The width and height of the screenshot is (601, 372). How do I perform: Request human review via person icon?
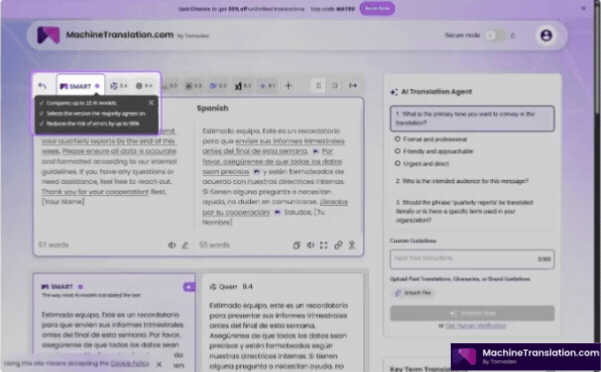(x=352, y=245)
